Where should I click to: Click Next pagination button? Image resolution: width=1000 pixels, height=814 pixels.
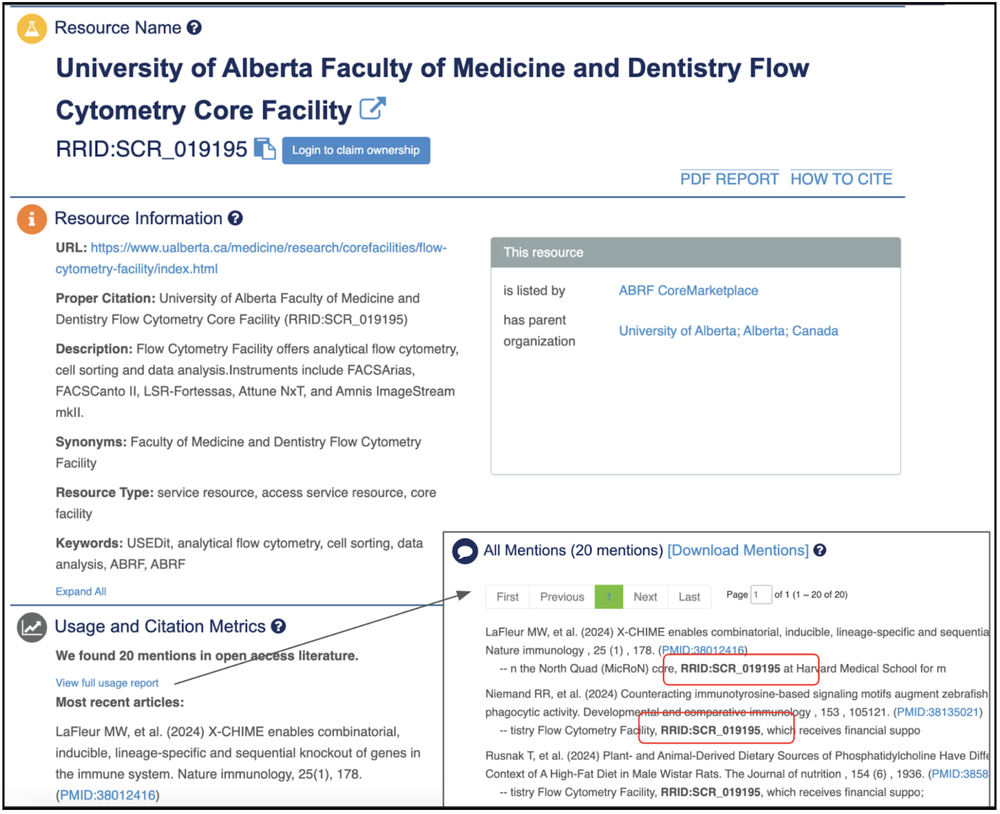tap(645, 597)
